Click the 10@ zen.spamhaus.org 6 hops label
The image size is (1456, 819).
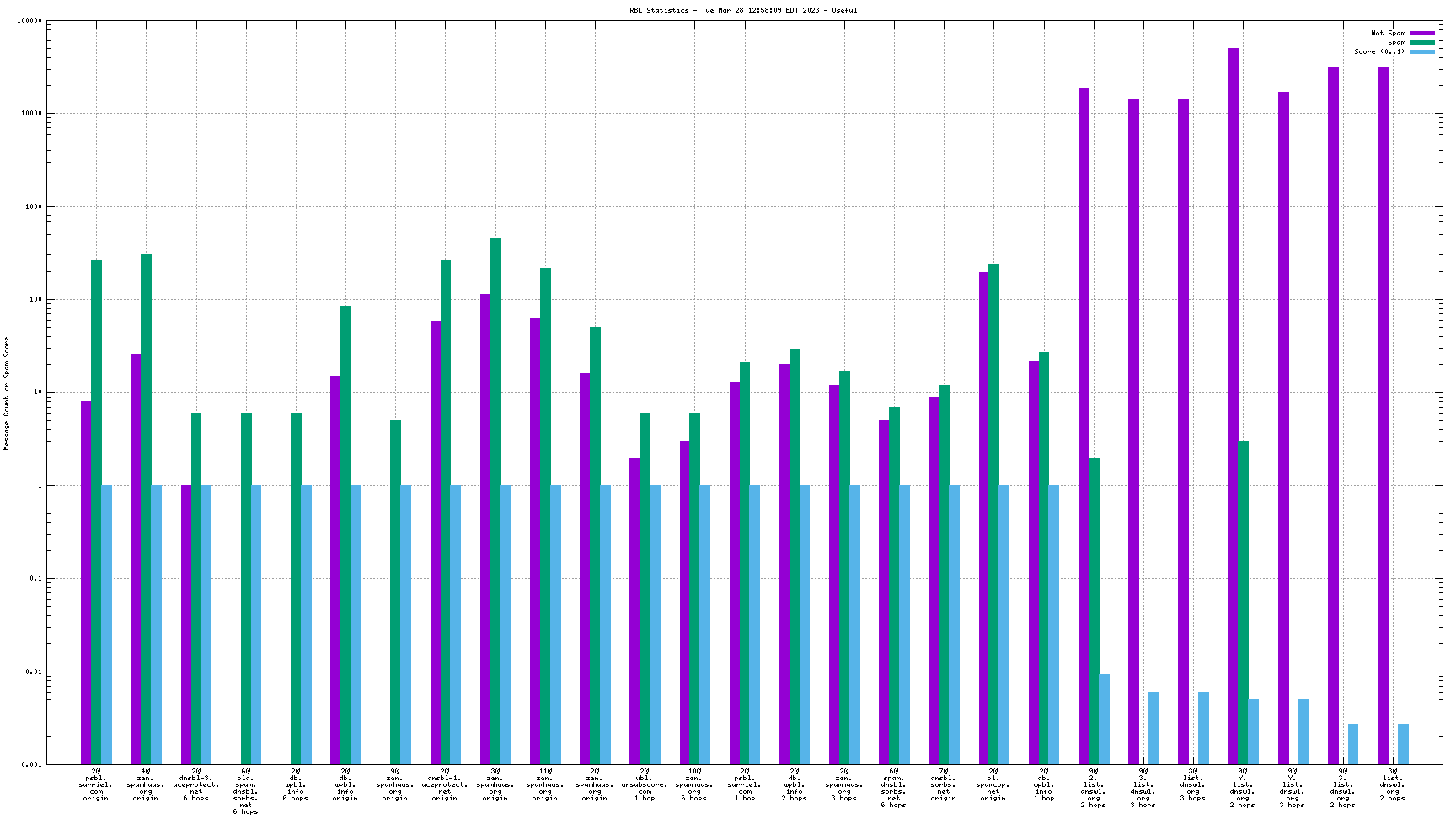click(694, 784)
